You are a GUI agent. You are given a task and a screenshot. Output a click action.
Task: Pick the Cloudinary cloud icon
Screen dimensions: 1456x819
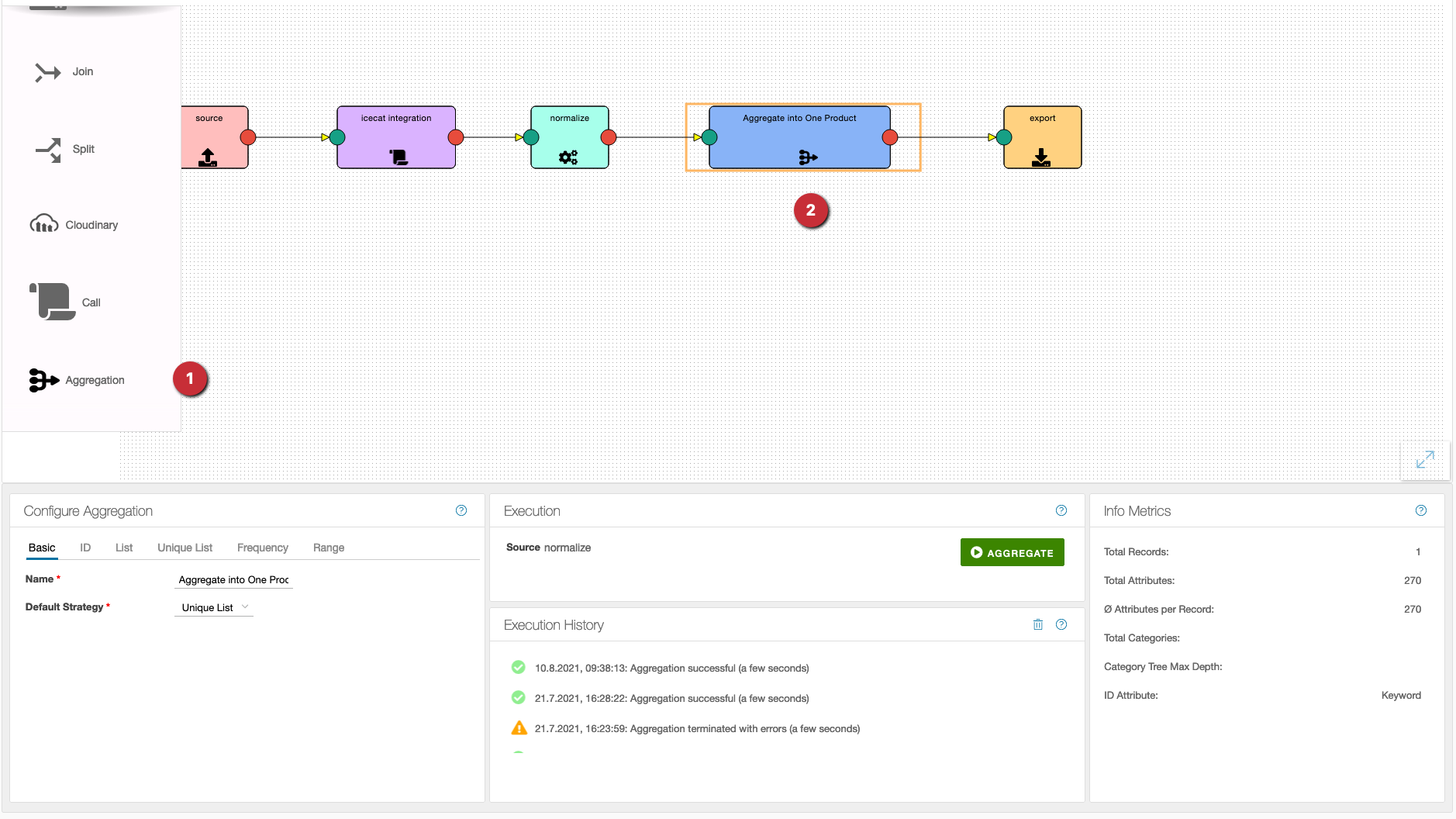(44, 225)
